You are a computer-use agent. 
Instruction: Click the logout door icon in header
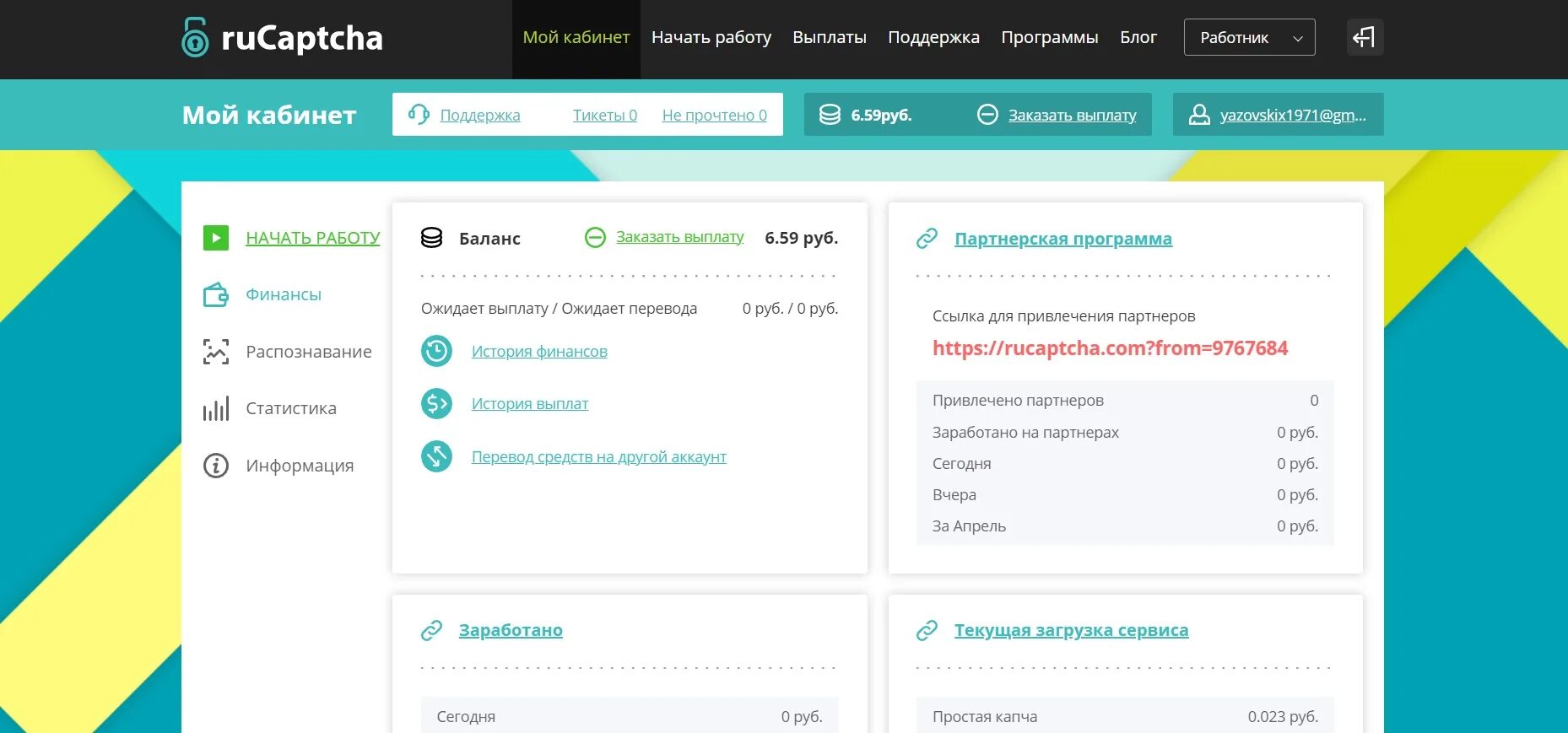tap(1365, 37)
